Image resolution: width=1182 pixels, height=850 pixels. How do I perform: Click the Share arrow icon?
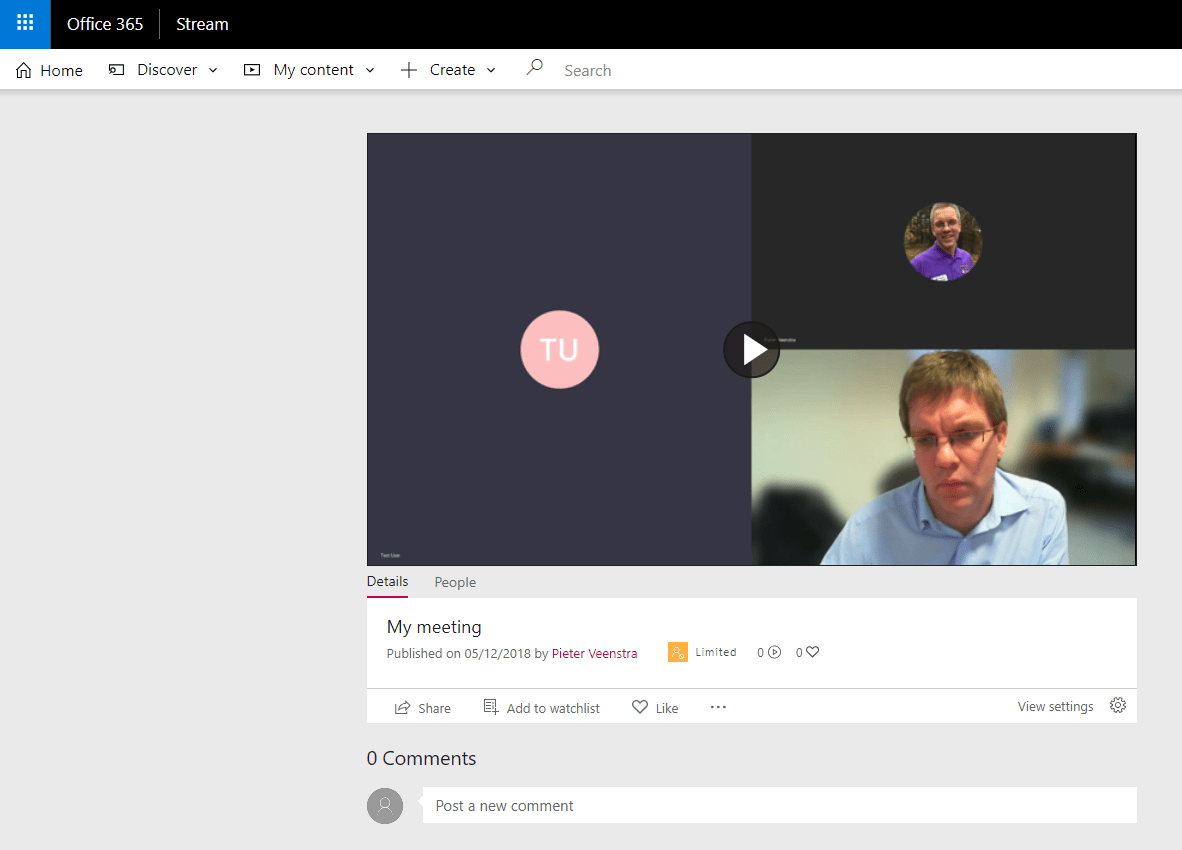[403, 708]
